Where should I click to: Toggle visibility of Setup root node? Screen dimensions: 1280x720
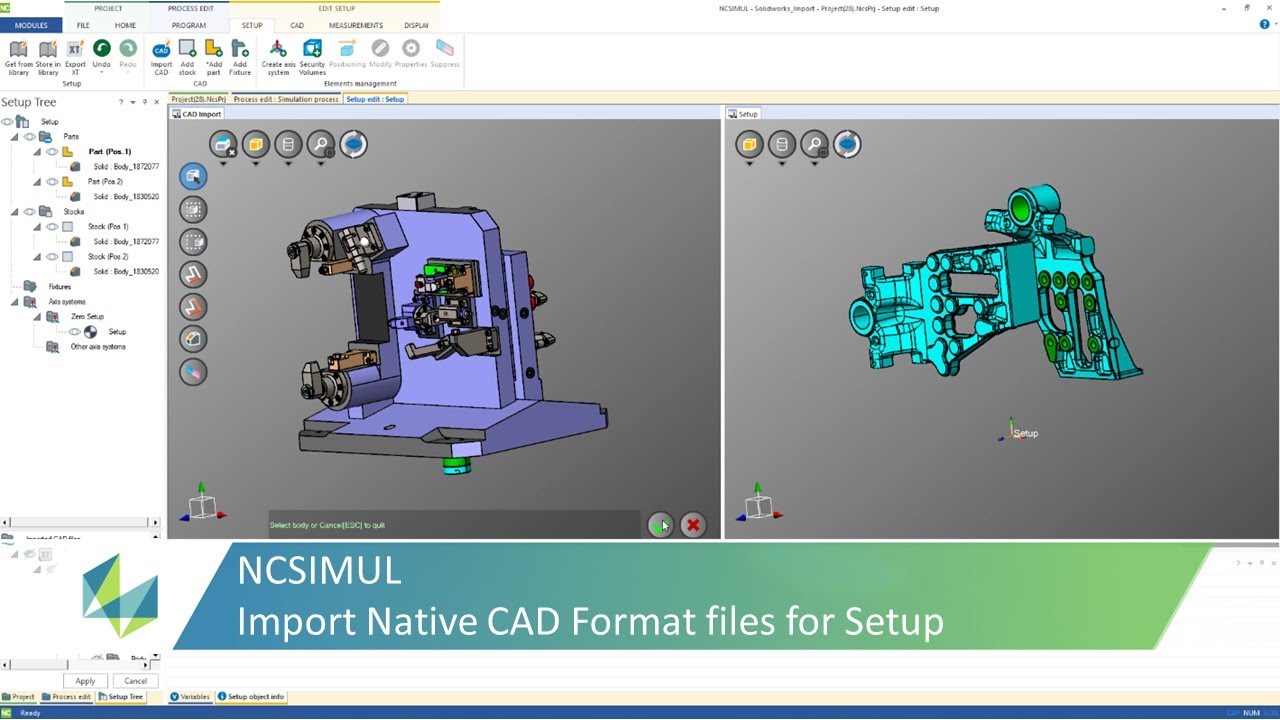[7, 122]
